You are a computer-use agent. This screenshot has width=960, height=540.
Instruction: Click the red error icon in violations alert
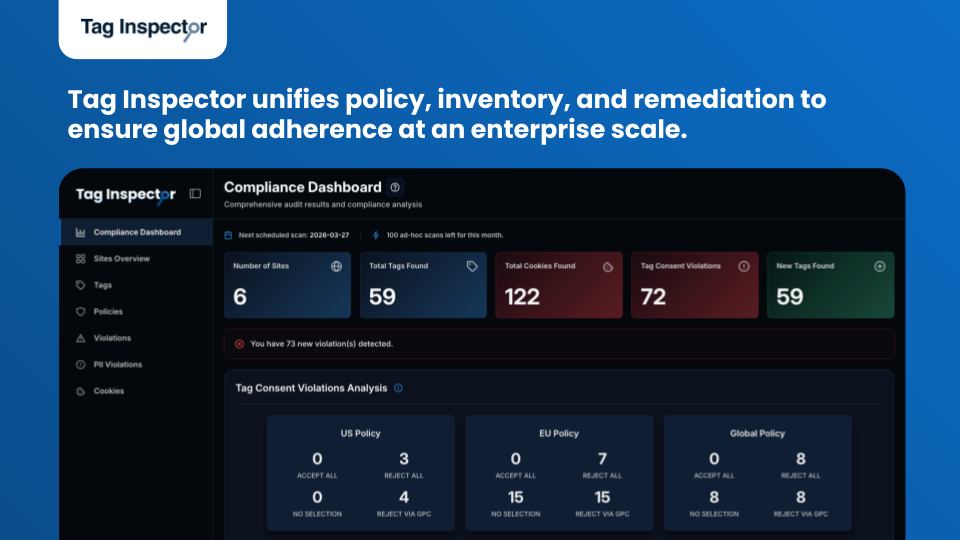239,344
